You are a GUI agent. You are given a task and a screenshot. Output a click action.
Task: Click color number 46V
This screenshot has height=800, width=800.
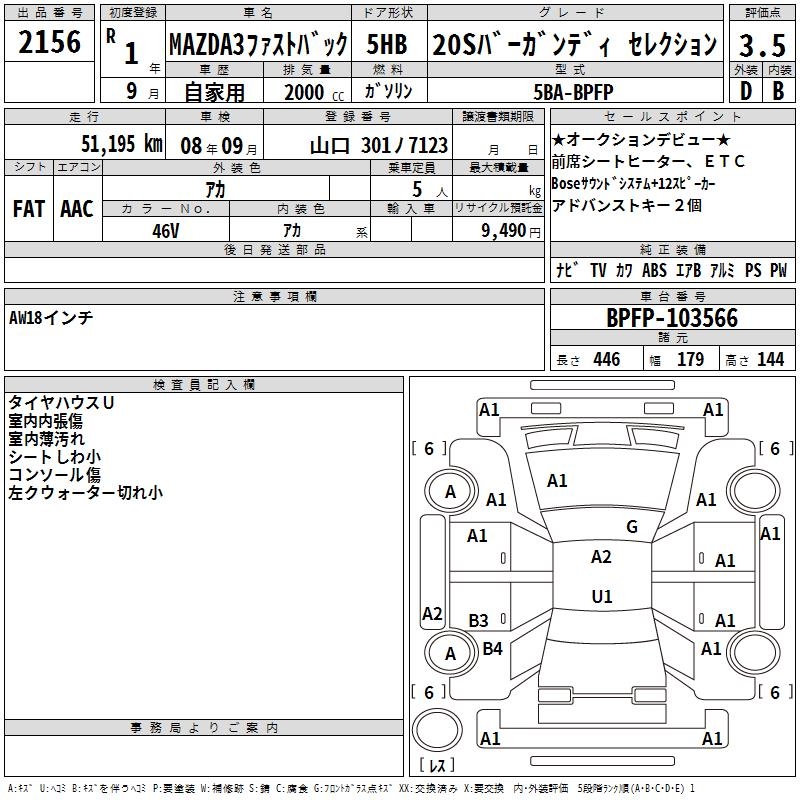pyautogui.click(x=166, y=231)
